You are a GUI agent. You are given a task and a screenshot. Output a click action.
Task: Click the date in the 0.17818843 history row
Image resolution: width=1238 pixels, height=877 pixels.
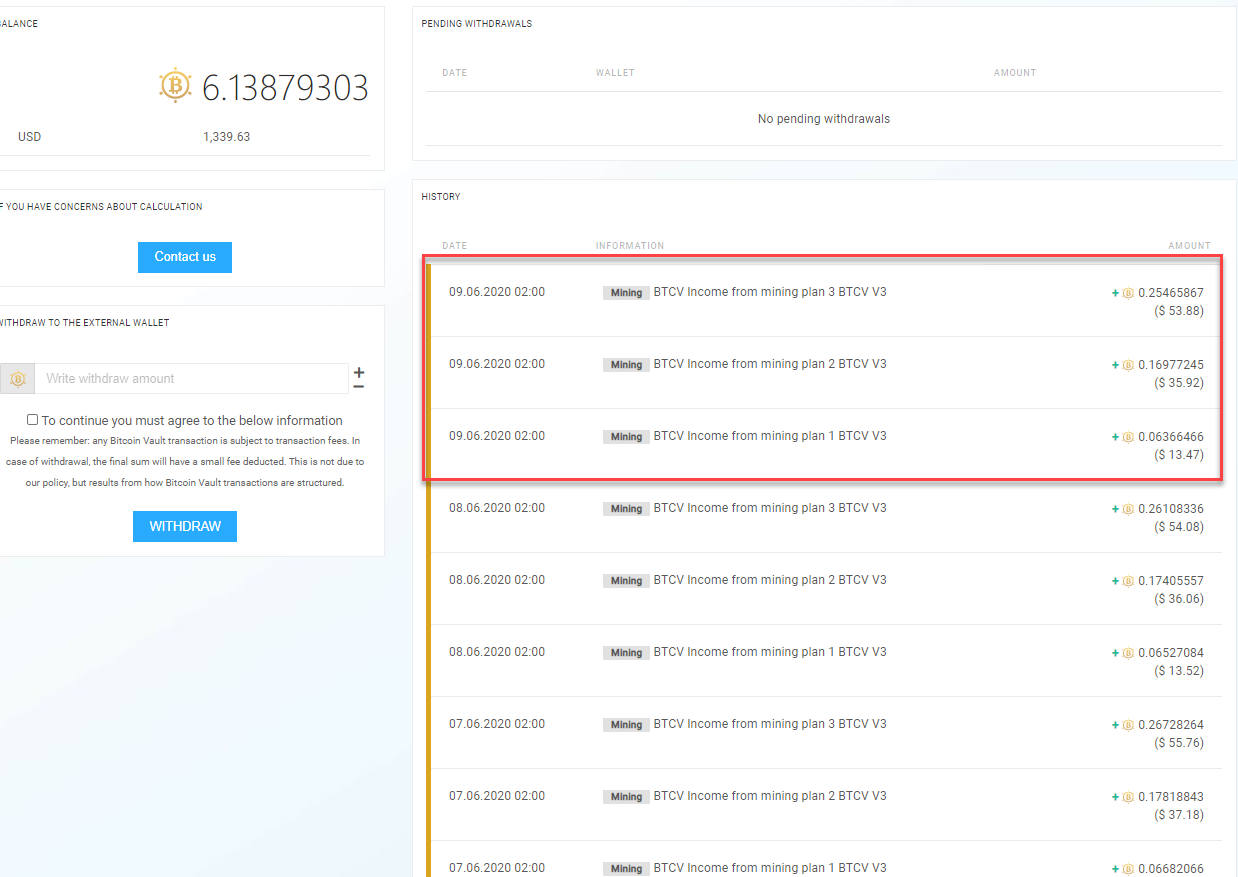tap(497, 796)
